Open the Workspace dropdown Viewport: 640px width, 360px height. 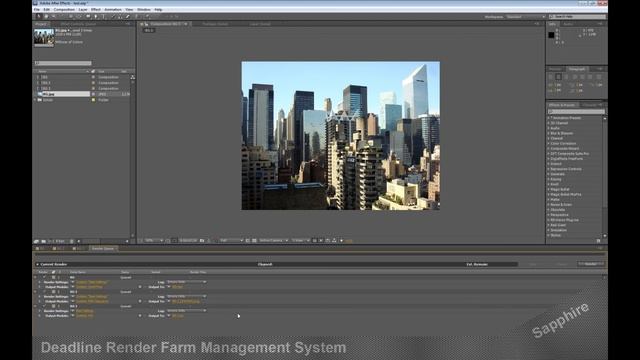[x=526, y=17]
